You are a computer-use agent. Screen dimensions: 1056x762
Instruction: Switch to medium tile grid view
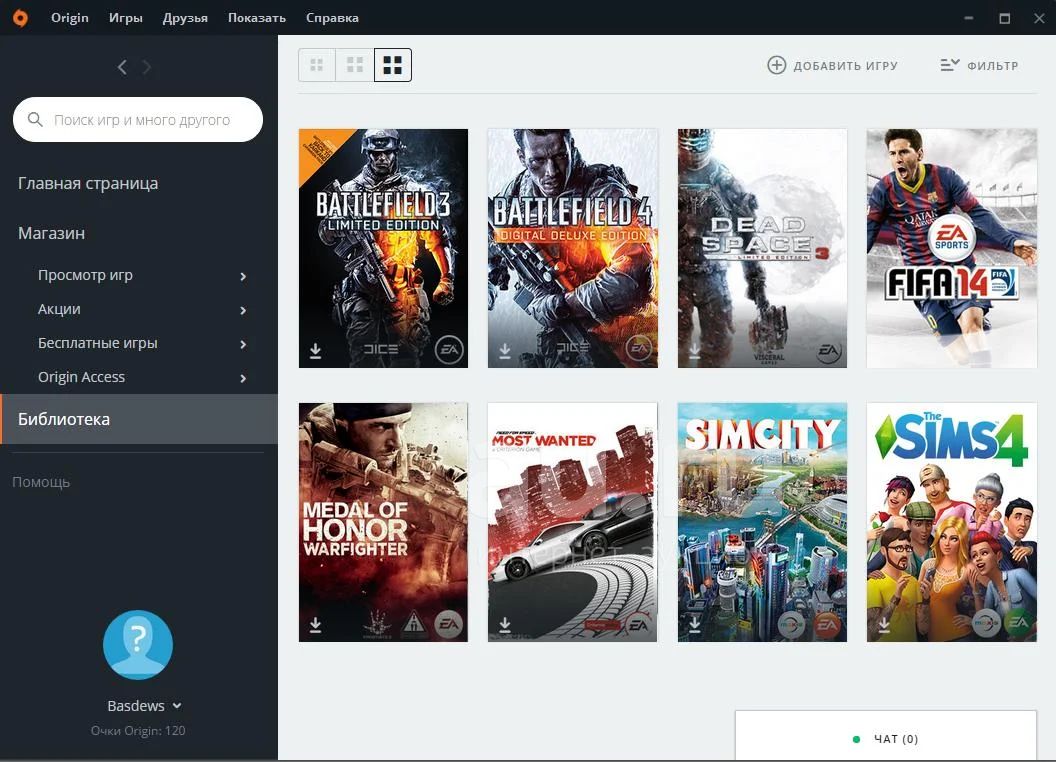click(355, 65)
